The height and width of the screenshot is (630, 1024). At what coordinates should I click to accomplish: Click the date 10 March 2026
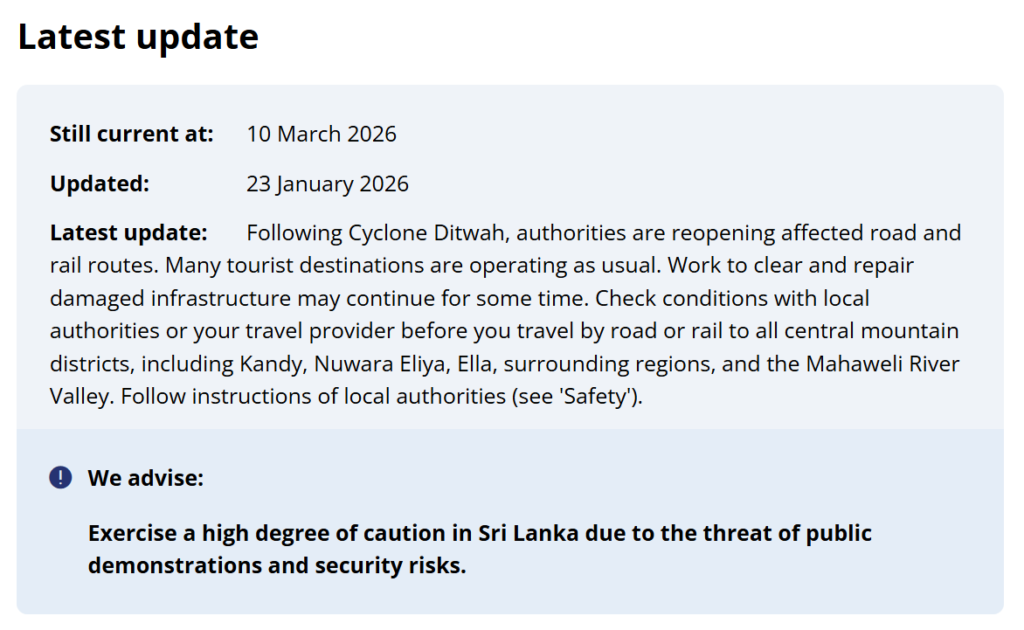point(321,134)
